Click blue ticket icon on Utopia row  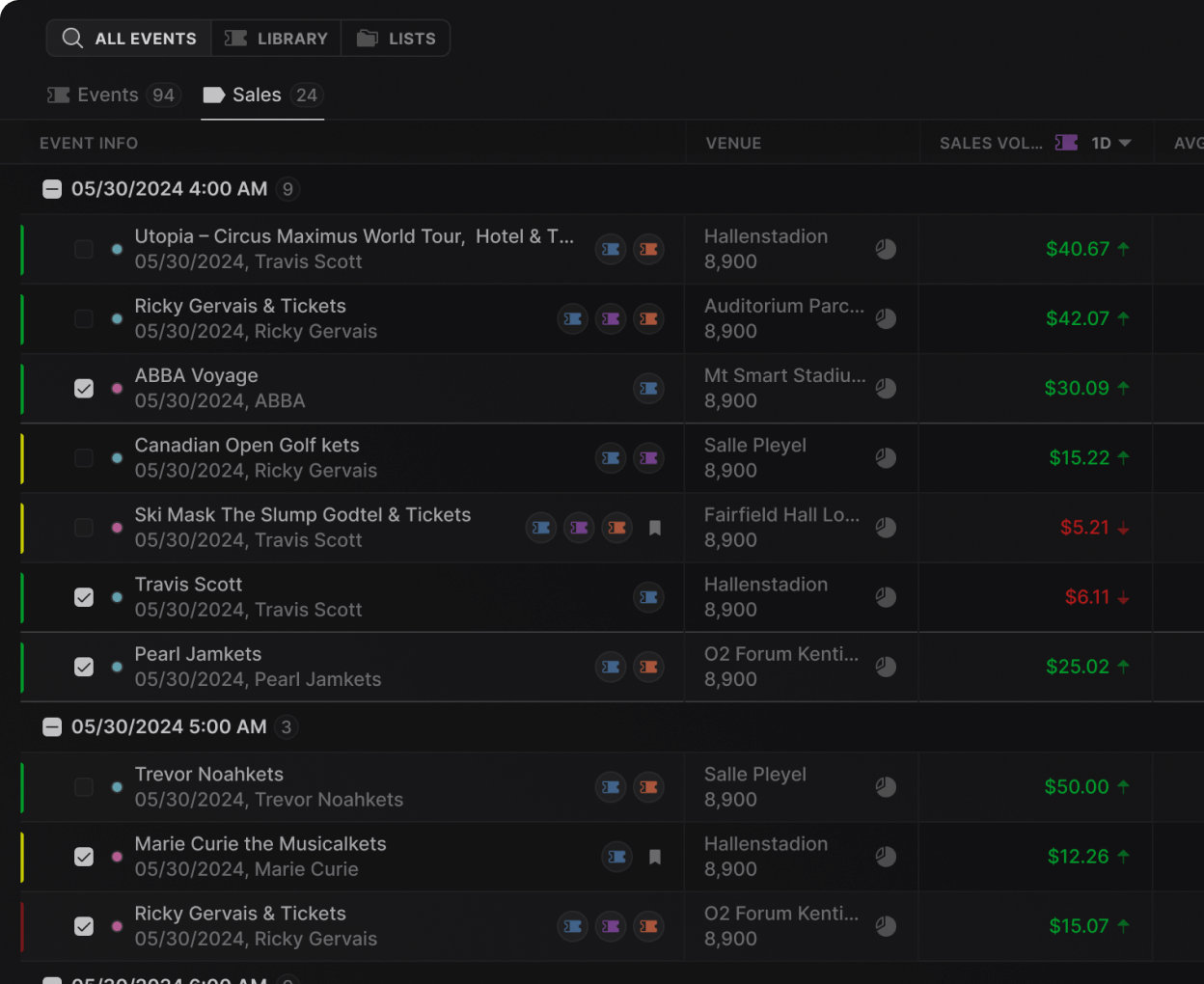click(611, 249)
